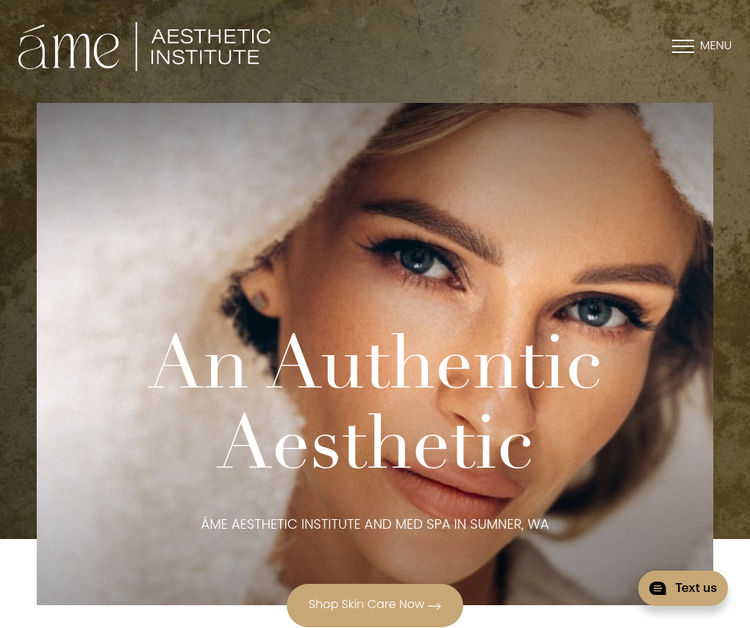The width and height of the screenshot is (750, 628).
Task: Click the woman's eye nearest the ear
Action: point(418,259)
